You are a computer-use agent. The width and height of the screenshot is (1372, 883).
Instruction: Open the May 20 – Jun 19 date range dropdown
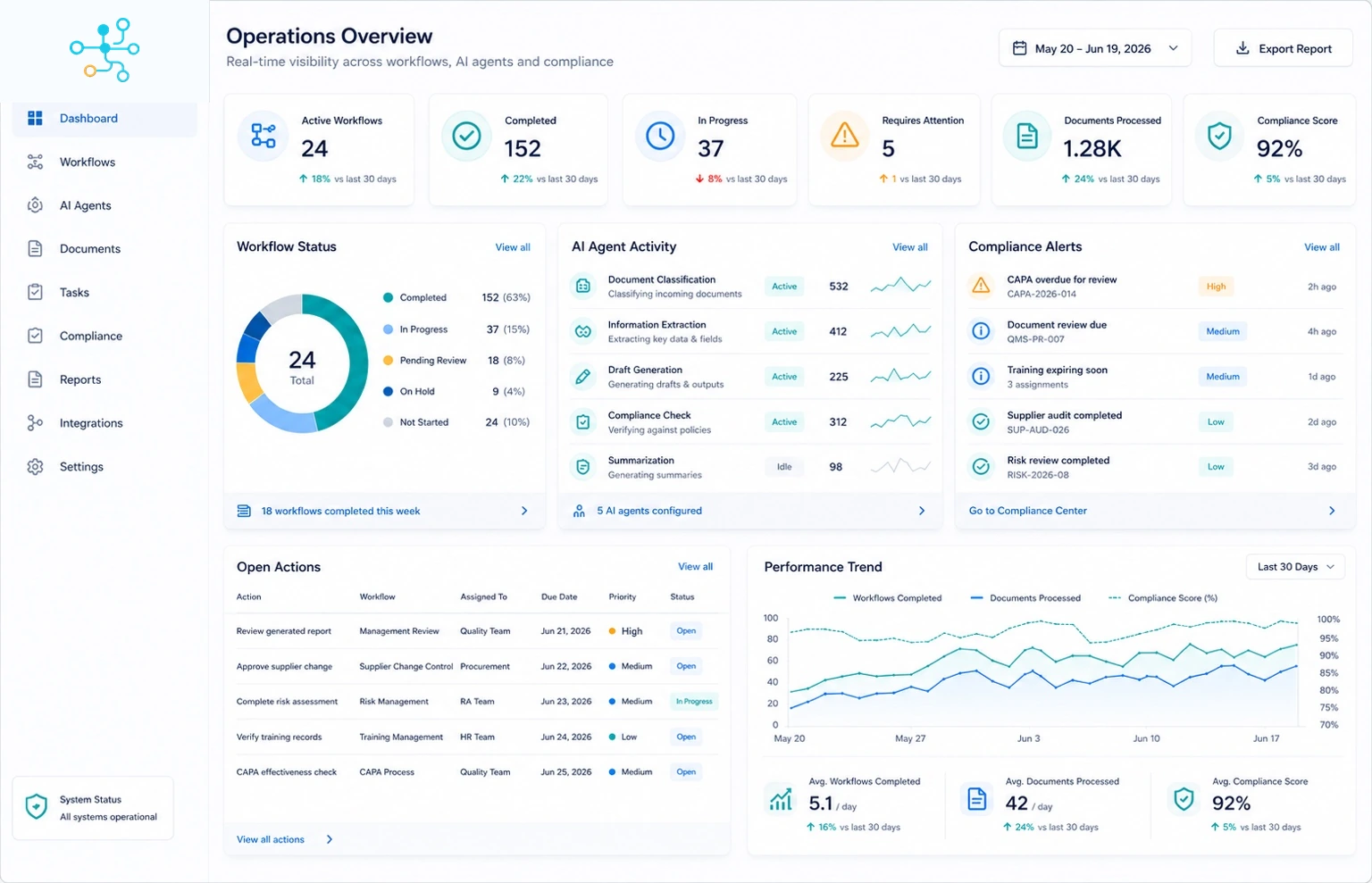pos(1095,48)
